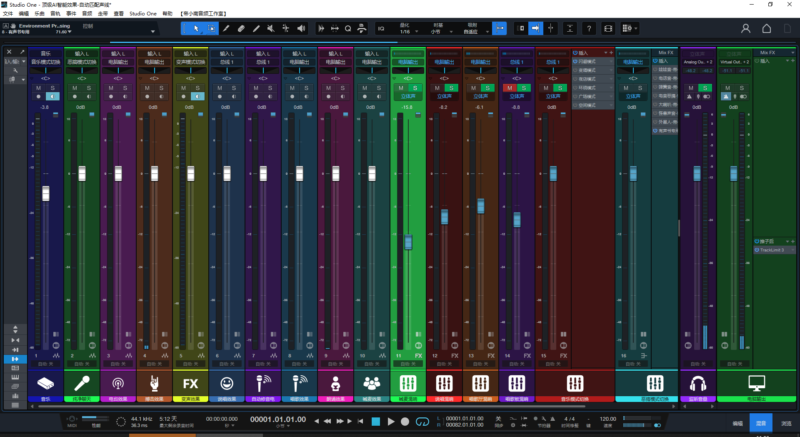The height and width of the screenshot is (437, 800).
Task: Unmute the red-lit M button on channel 14
Action: point(512,88)
